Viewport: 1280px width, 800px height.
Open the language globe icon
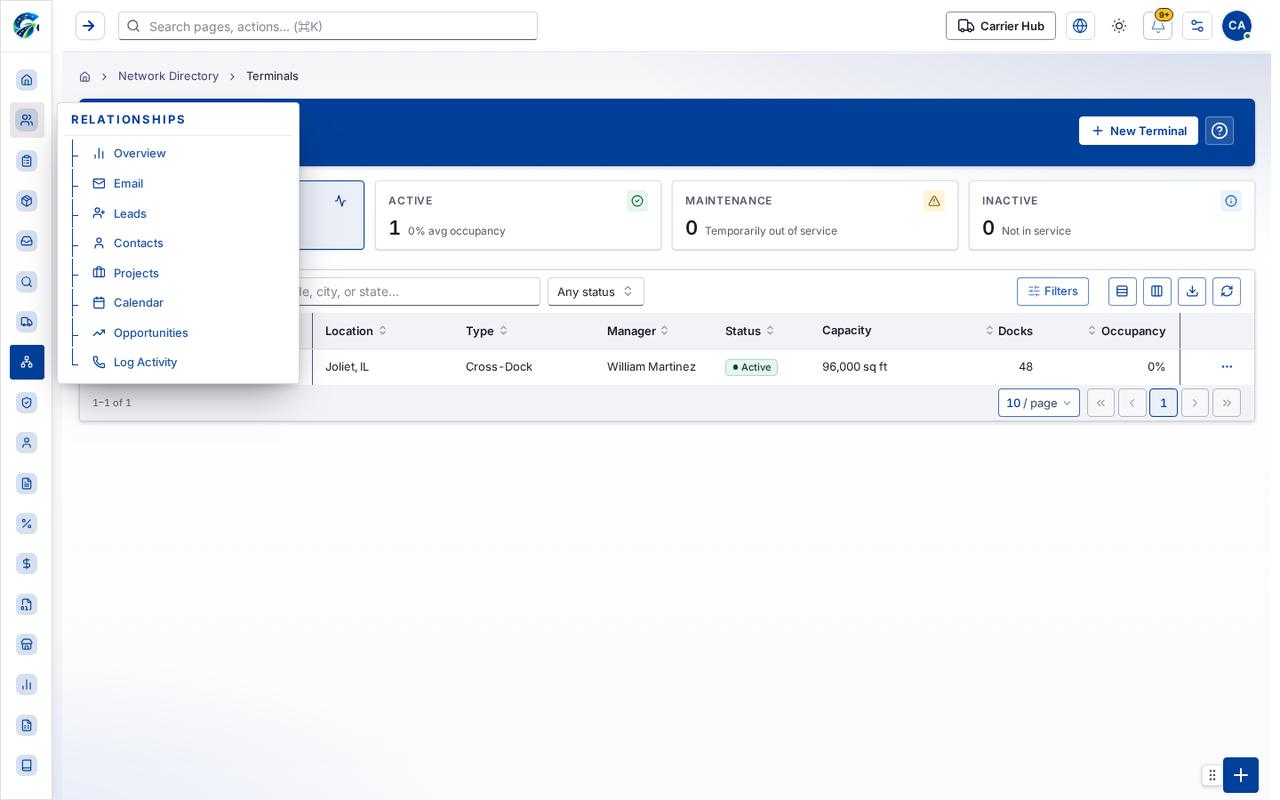pyautogui.click(x=1080, y=26)
